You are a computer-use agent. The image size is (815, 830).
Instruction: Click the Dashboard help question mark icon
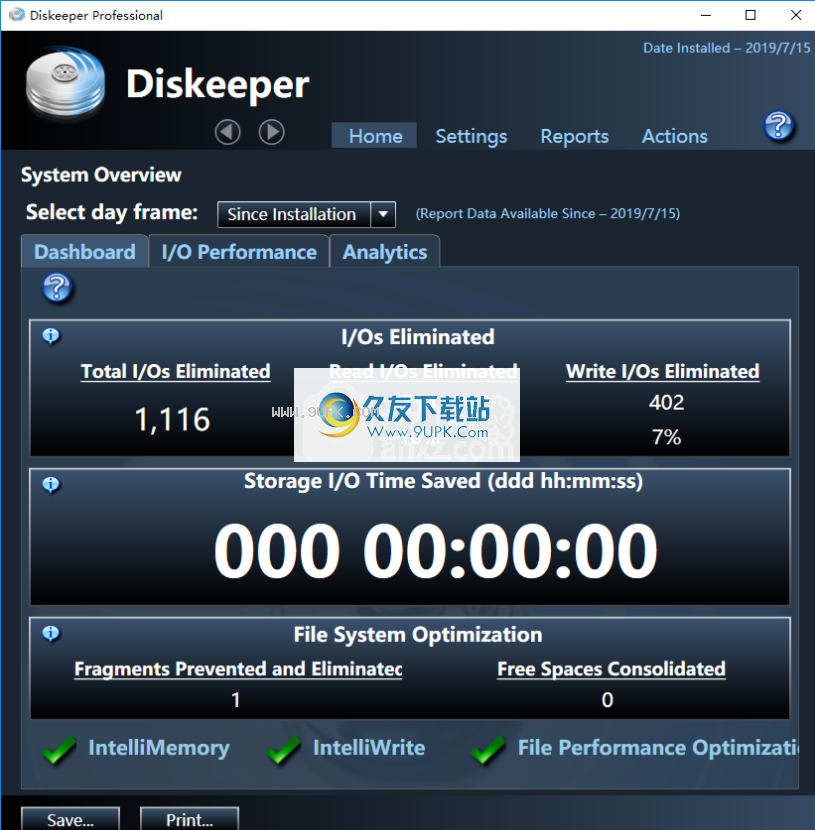pyautogui.click(x=57, y=288)
